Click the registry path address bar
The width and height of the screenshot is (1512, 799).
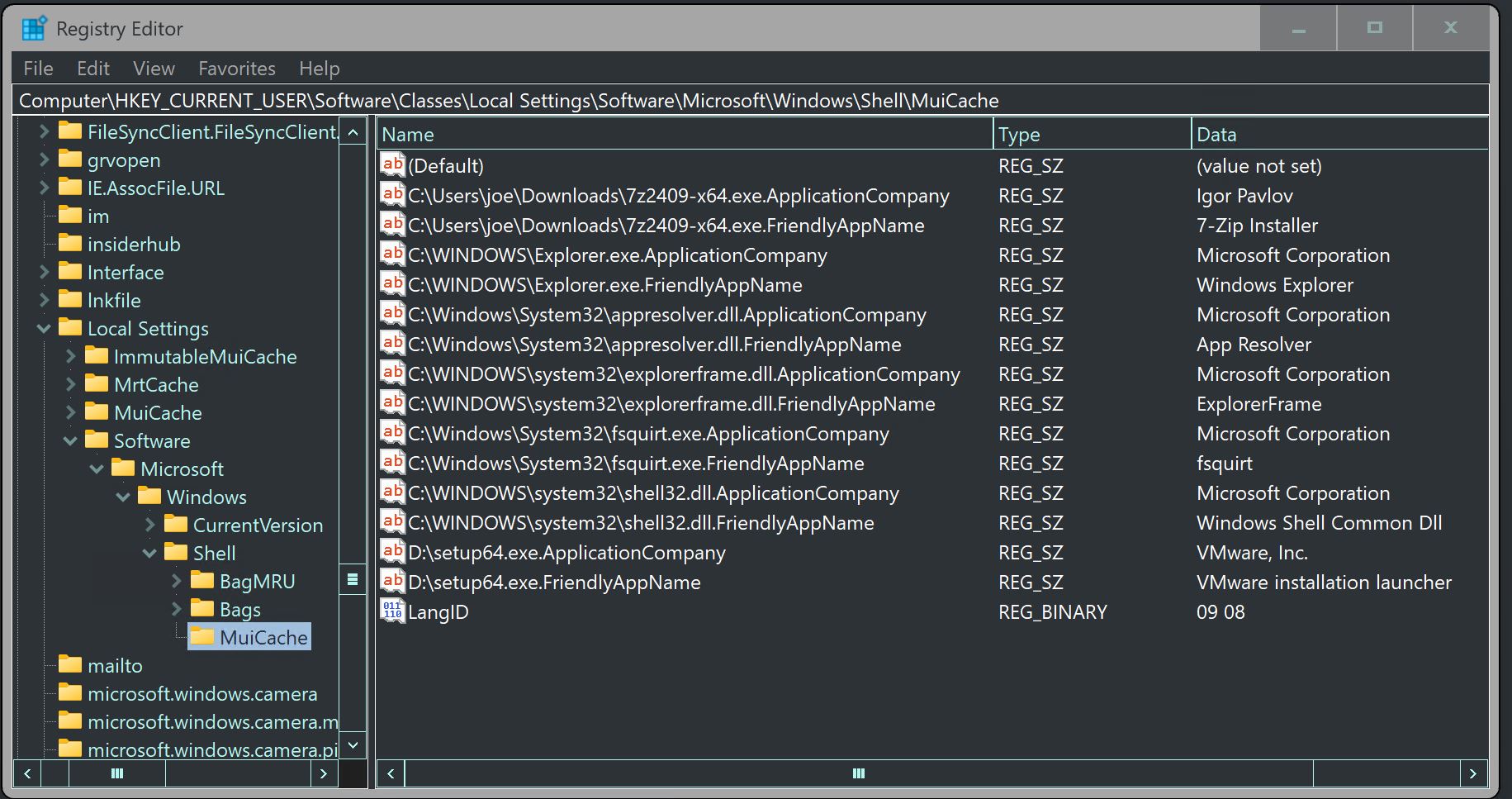pos(751,100)
